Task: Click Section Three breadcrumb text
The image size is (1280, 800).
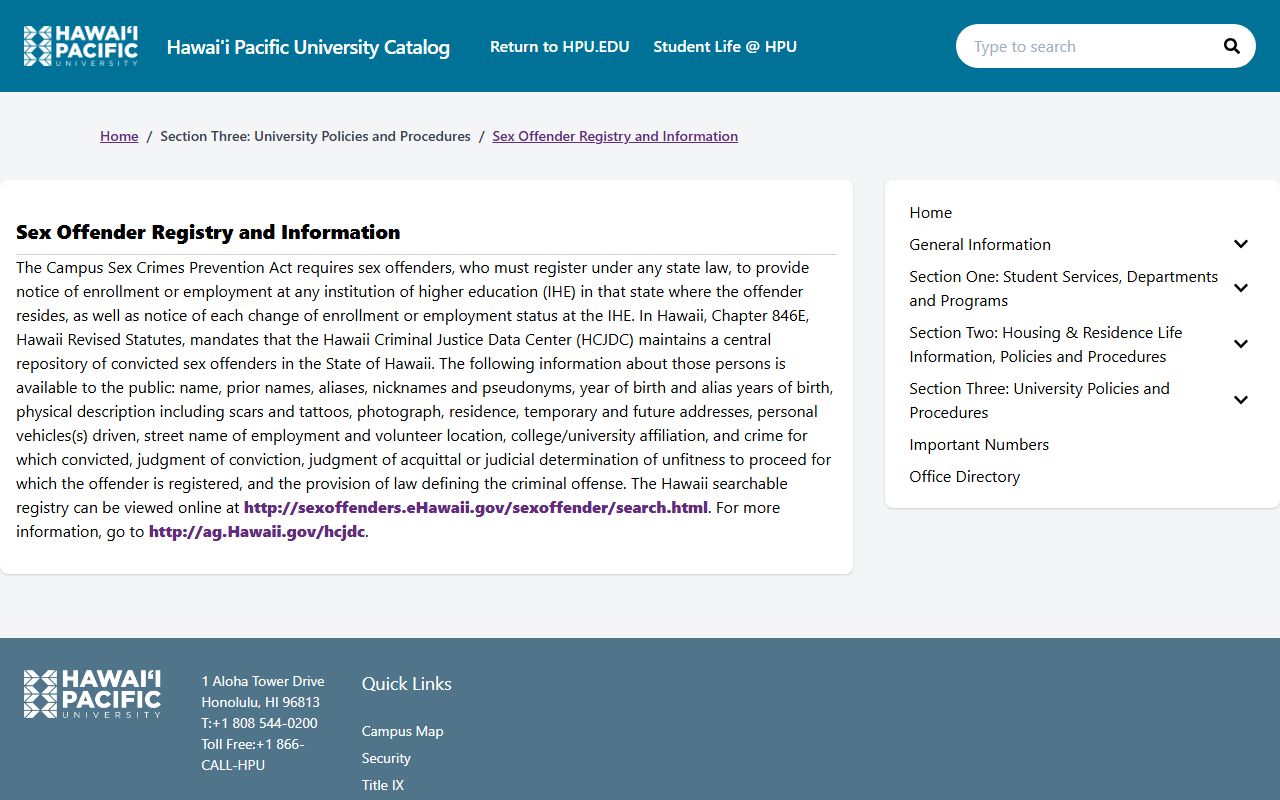Action: click(x=315, y=136)
